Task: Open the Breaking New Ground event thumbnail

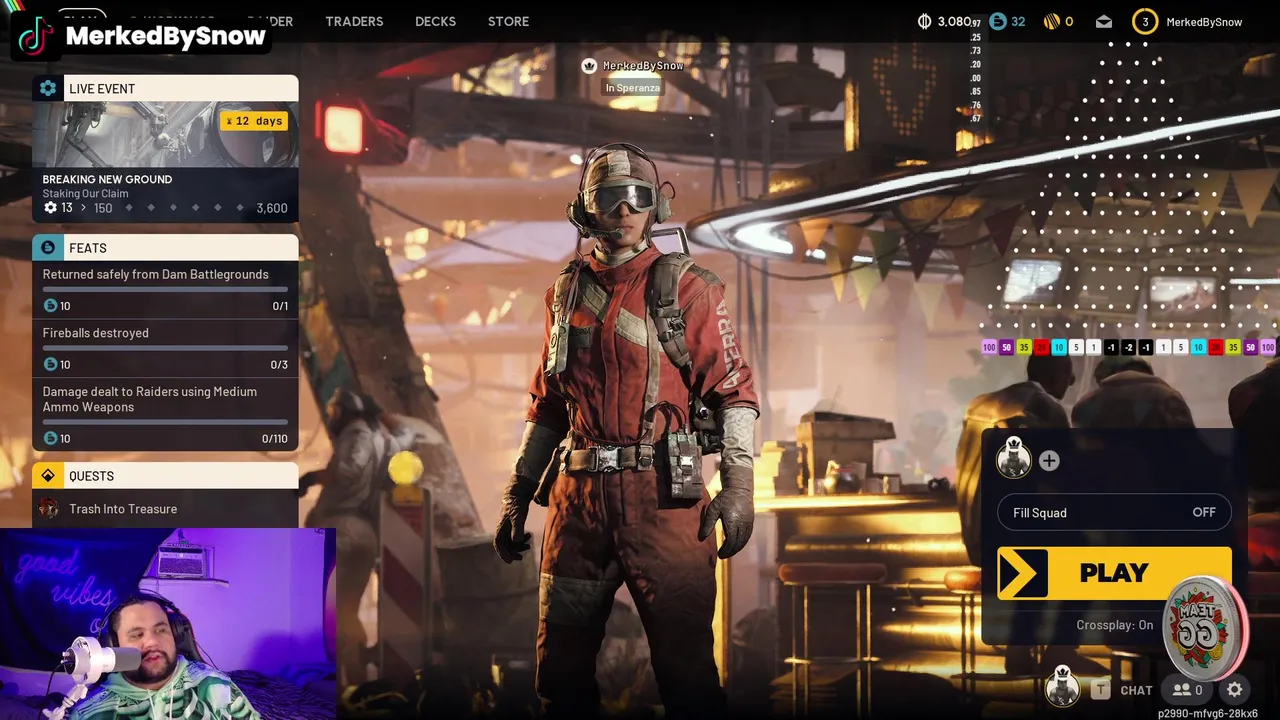Action: [165, 134]
